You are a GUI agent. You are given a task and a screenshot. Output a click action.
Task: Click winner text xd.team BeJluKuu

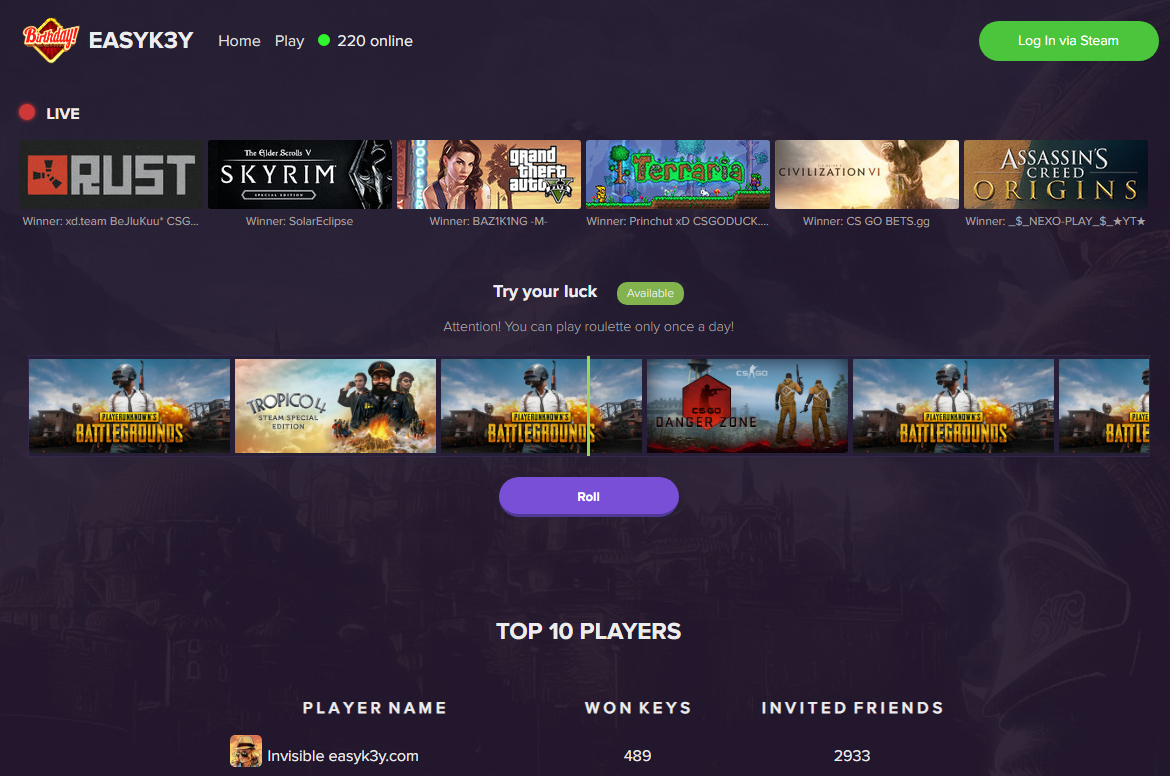pos(110,221)
